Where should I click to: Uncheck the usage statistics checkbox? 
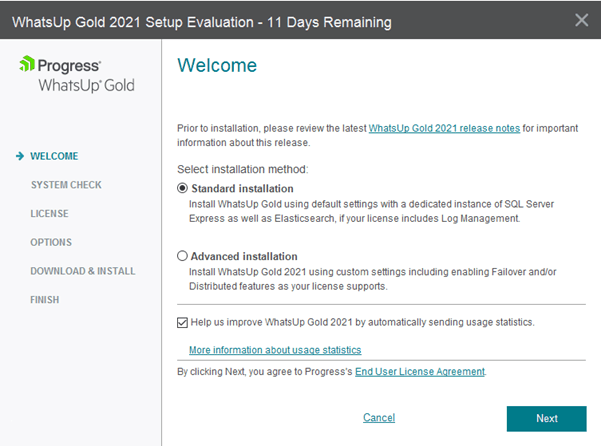point(182,323)
